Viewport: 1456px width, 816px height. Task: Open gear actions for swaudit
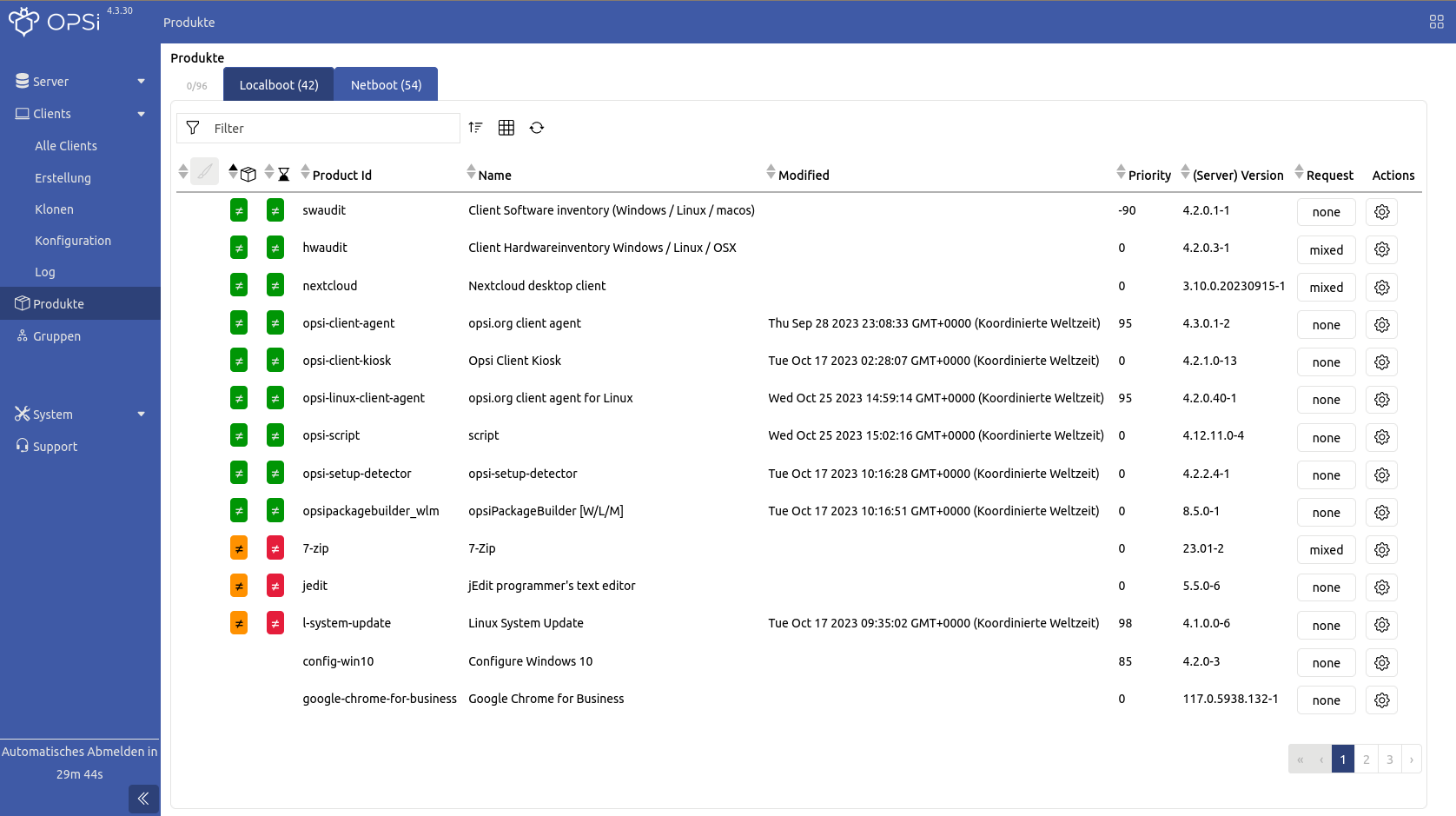(1381, 212)
